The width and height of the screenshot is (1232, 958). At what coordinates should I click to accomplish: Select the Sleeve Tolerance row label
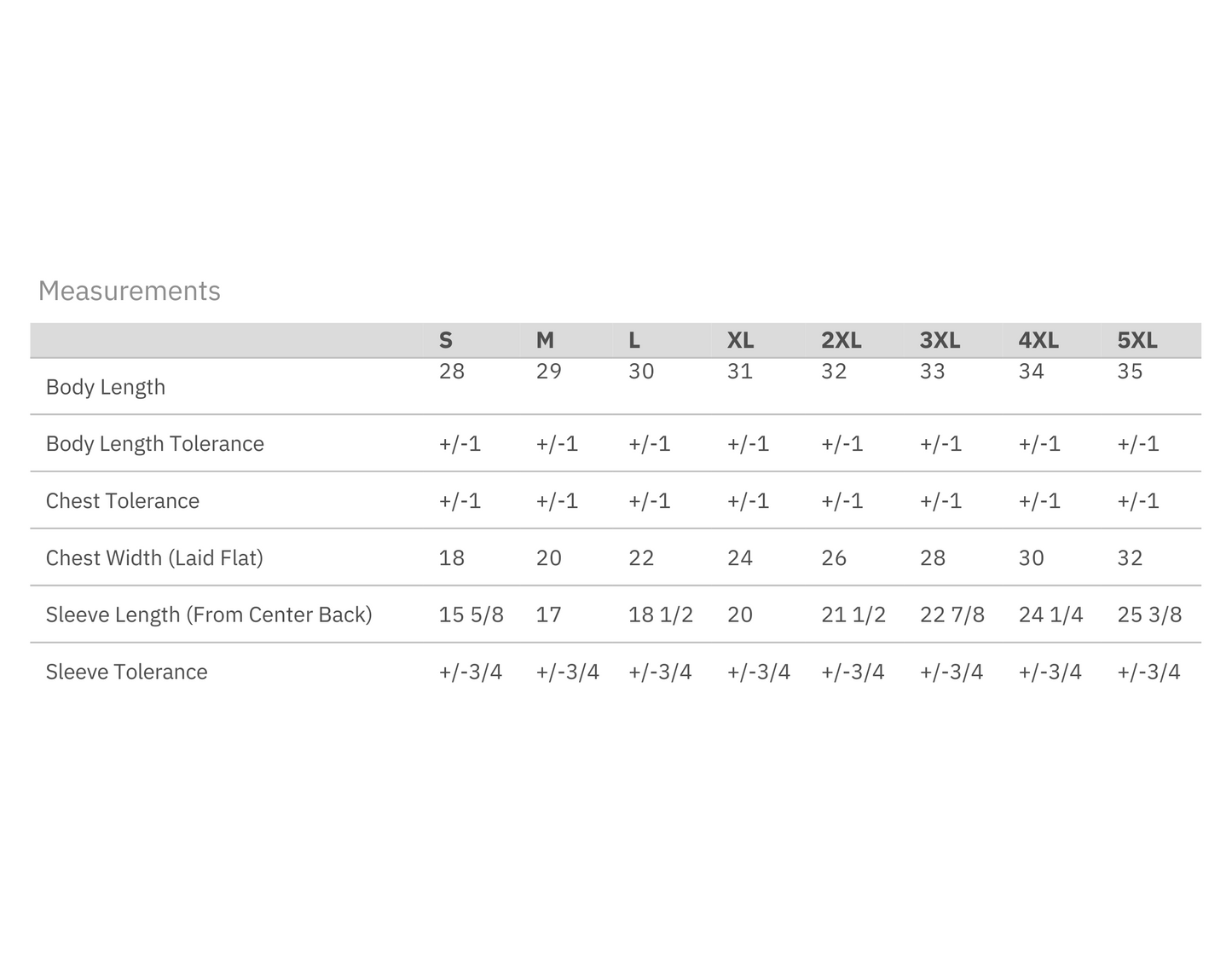tap(127, 672)
